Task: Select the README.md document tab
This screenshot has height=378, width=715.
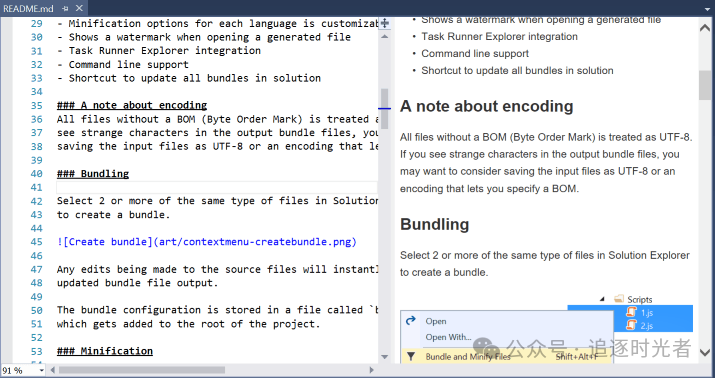Action: 28,8
